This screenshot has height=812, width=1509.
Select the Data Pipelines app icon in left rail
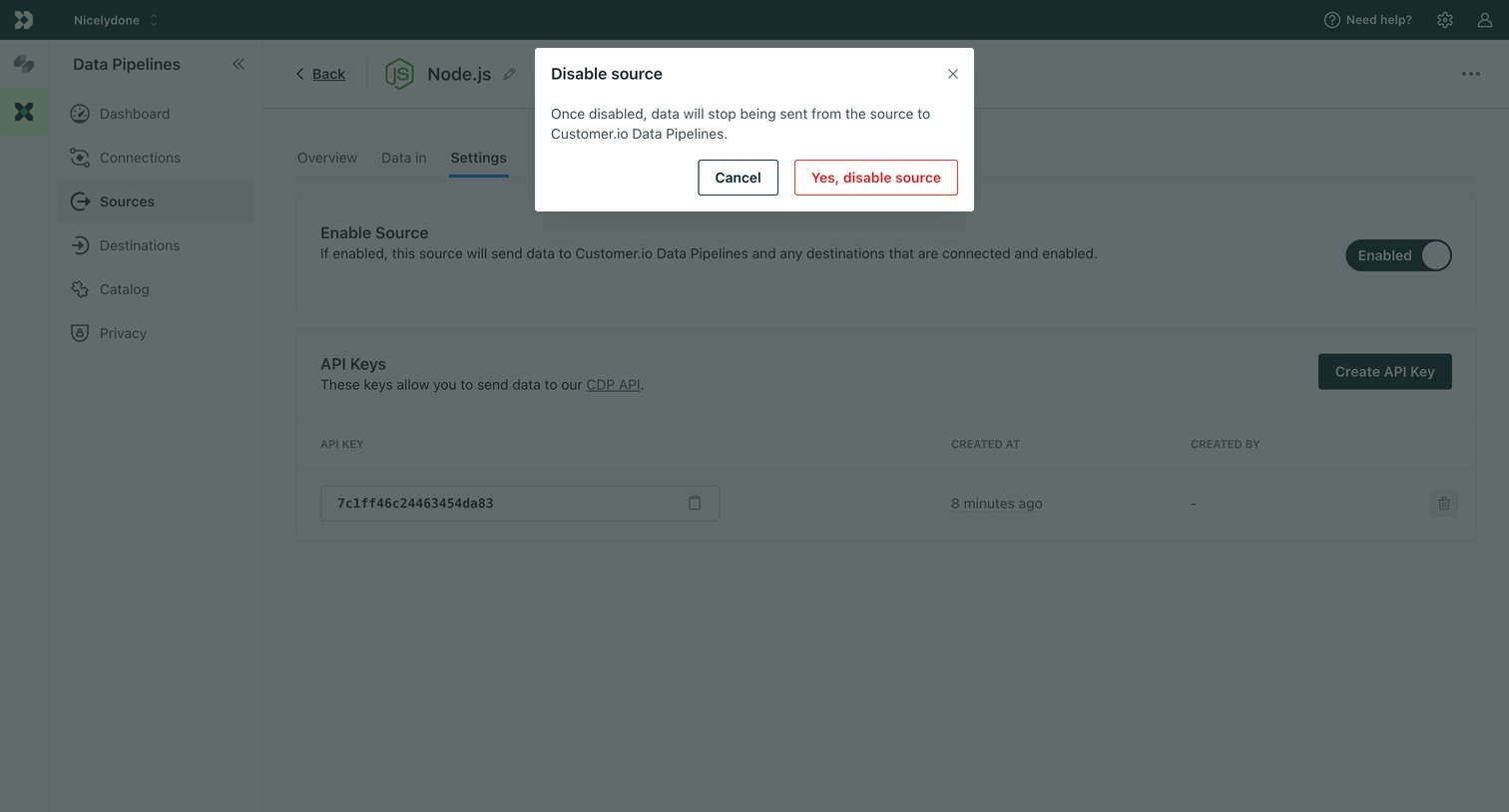pos(24,112)
